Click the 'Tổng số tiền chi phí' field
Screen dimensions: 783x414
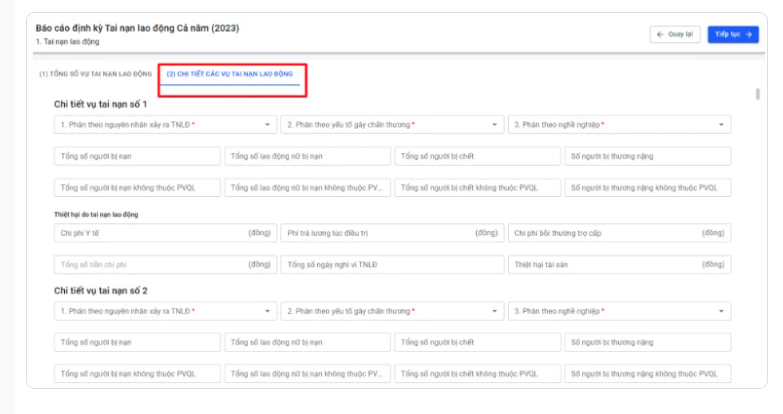pos(165,265)
